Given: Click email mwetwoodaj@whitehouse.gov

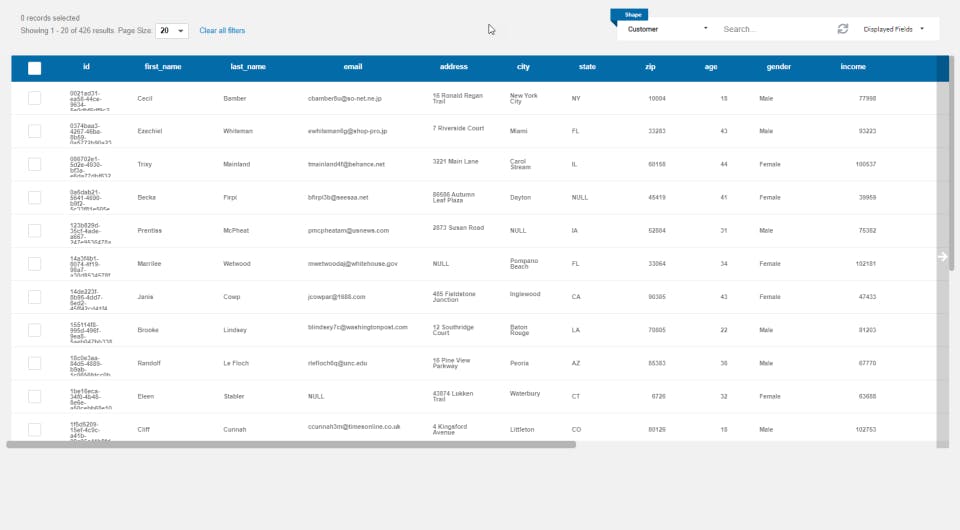Looking at the screenshot, I should pyautogui.click(x=353, y=264).
